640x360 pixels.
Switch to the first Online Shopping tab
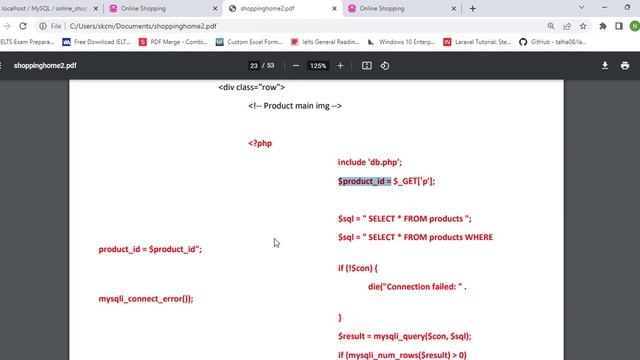point(162,8)
